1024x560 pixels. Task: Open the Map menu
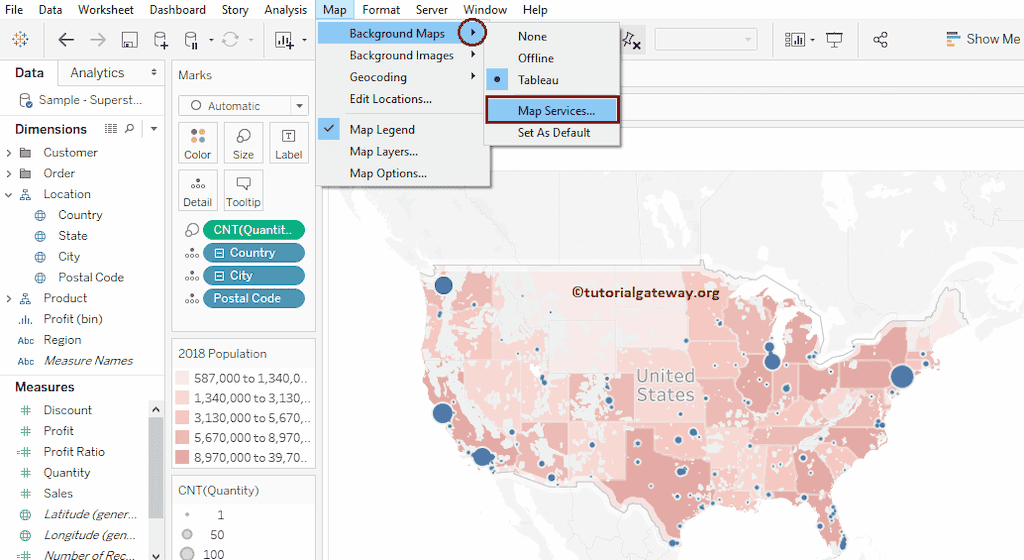334,10
